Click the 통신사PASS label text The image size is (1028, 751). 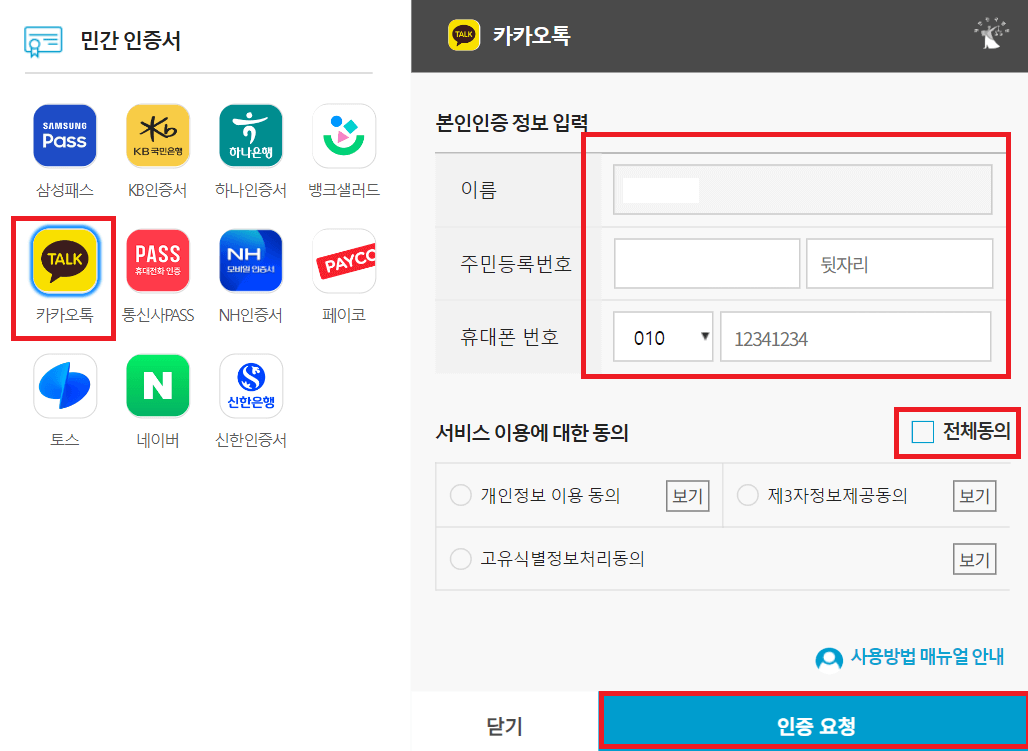158,315
